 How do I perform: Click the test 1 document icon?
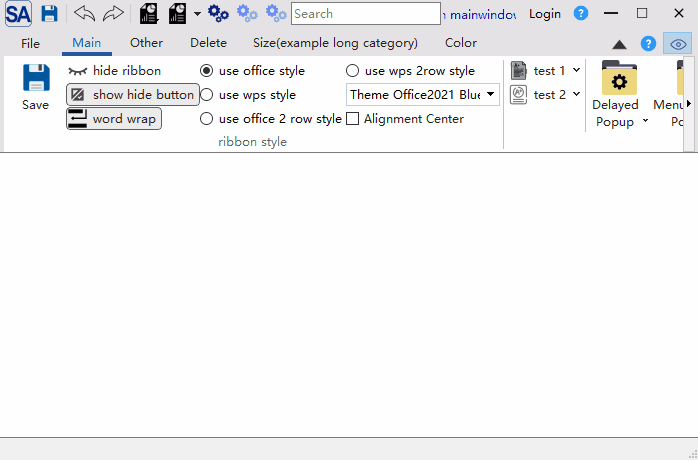coord(519,71)
